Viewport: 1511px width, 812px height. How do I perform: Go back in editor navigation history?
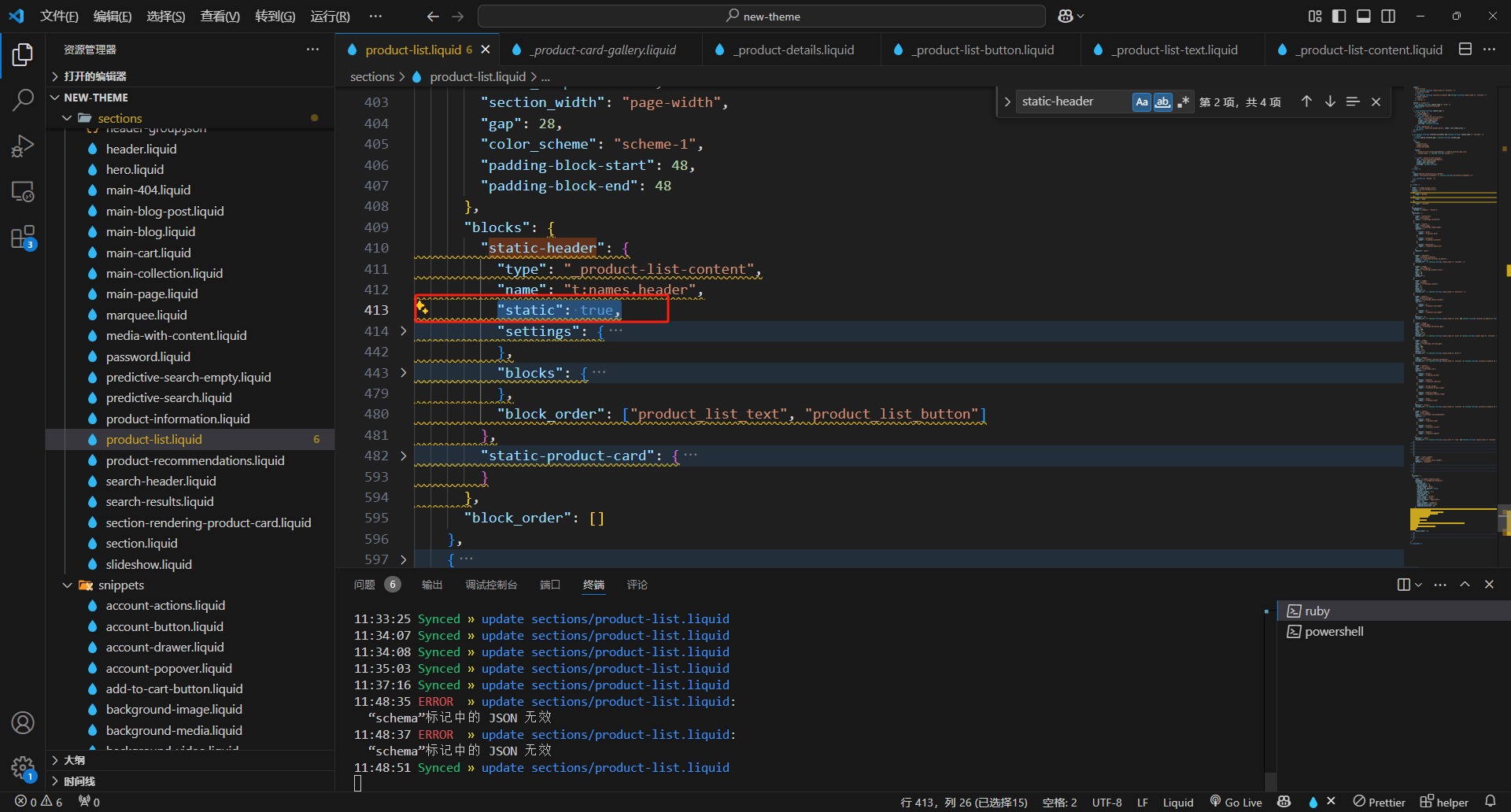click(x=433, y=16)
